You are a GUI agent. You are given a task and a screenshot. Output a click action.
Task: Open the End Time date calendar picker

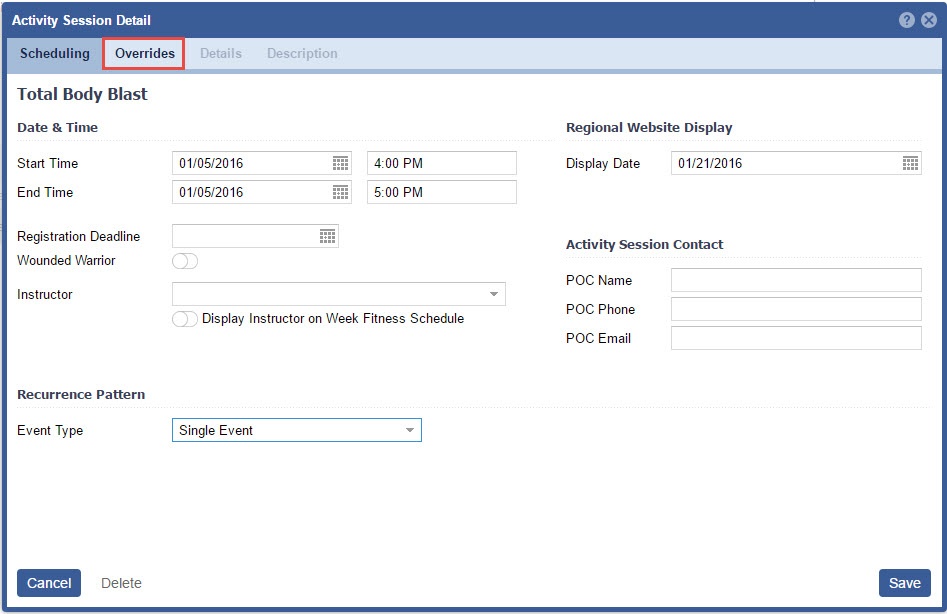[340, 192]
